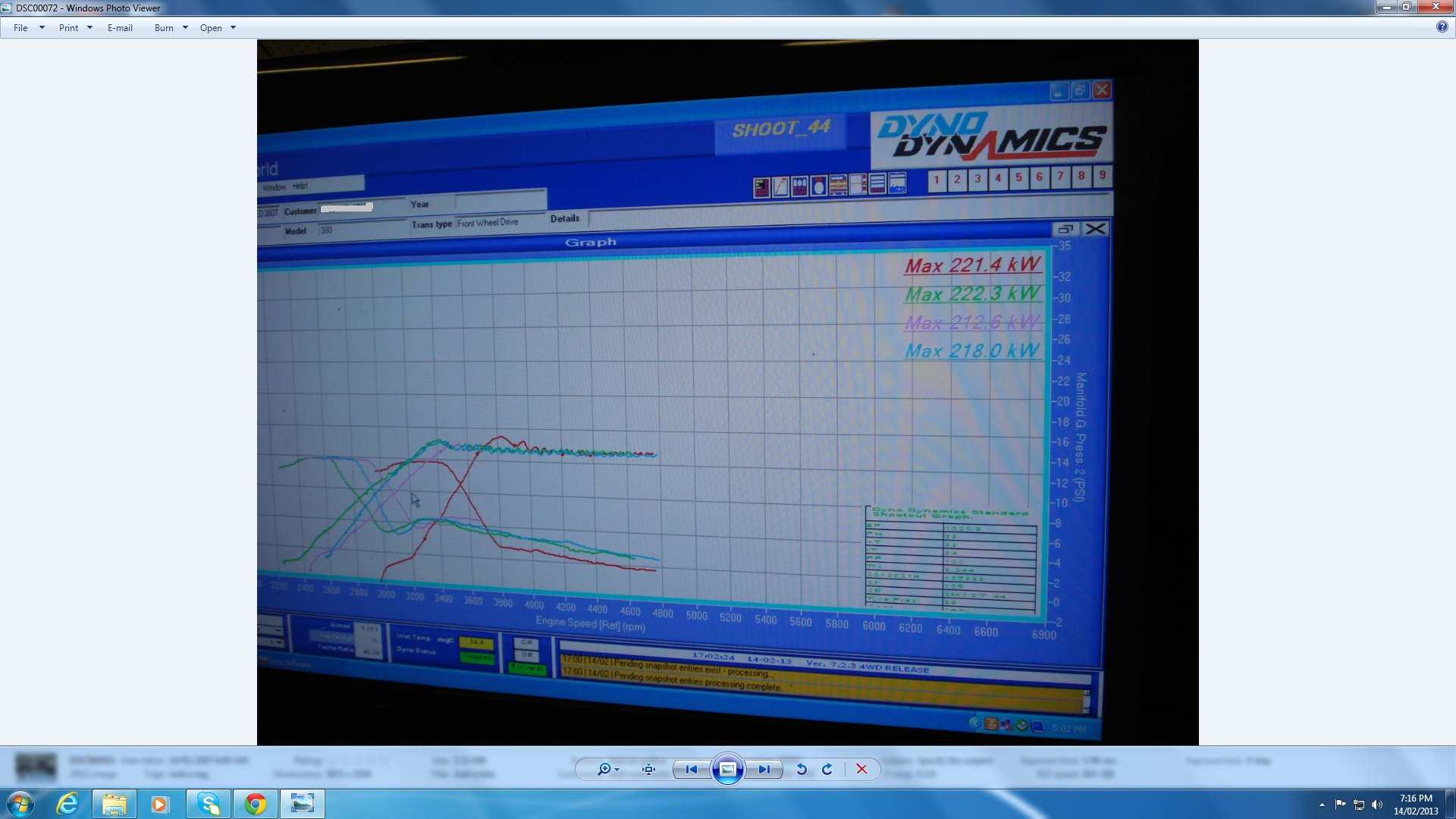Go to the next photo

[x=764, y=769]
